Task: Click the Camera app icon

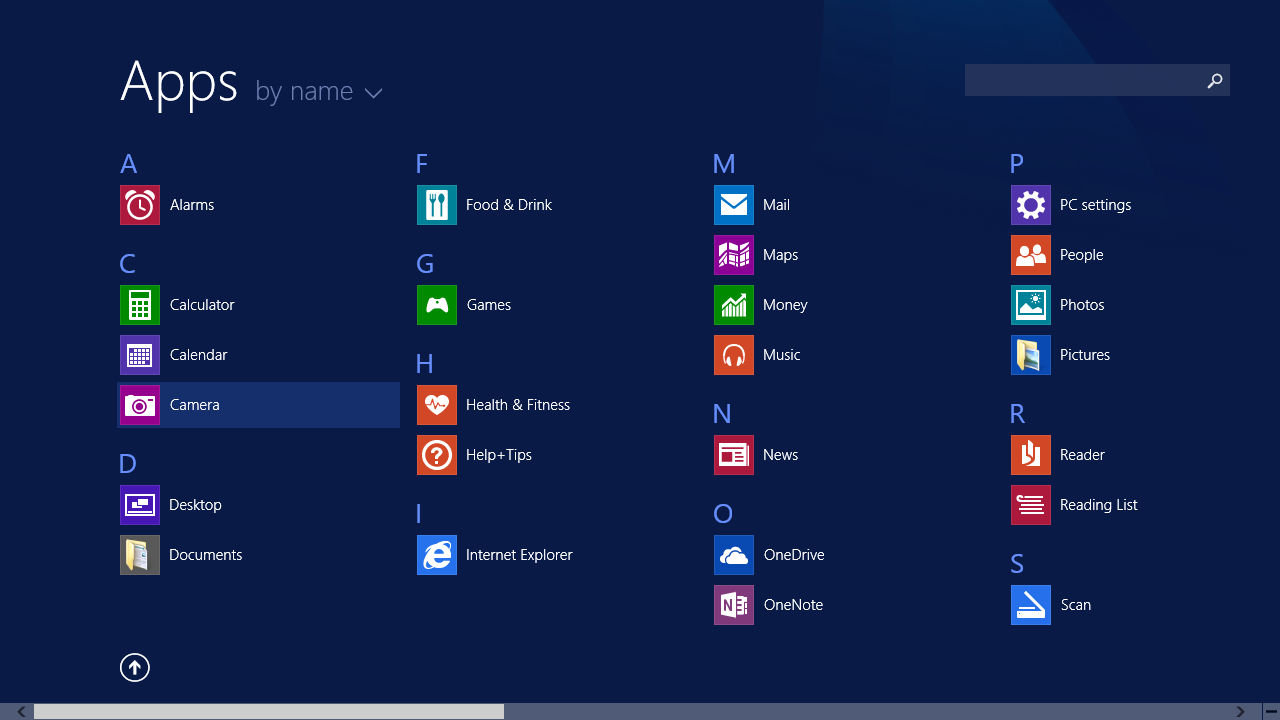Action: (140, 405)
